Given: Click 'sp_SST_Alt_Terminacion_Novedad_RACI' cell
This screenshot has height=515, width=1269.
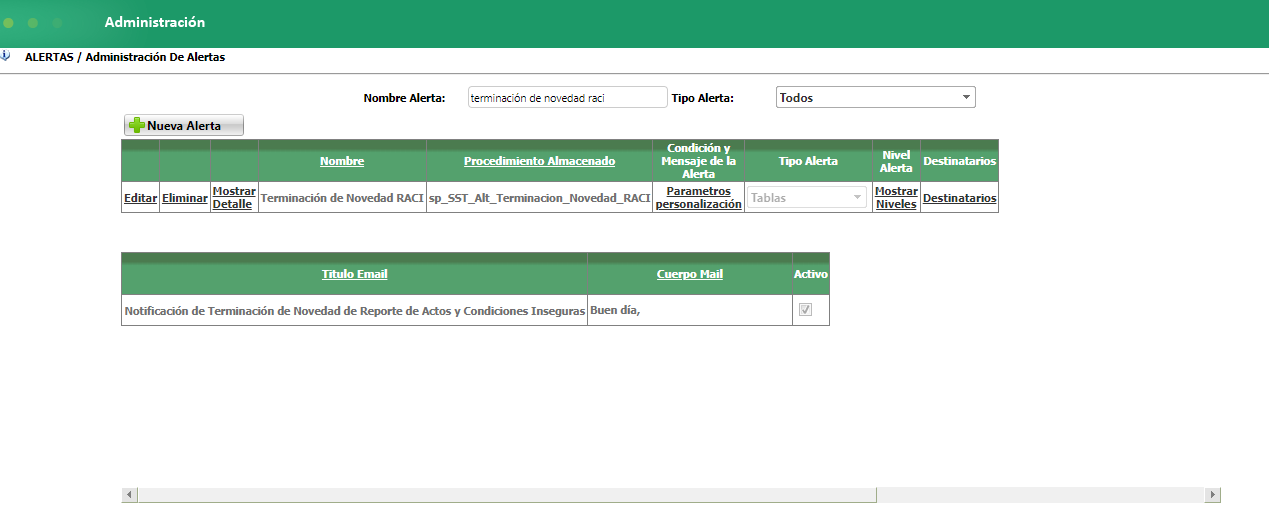Looking at the screenshot, I should click(539, 198).
